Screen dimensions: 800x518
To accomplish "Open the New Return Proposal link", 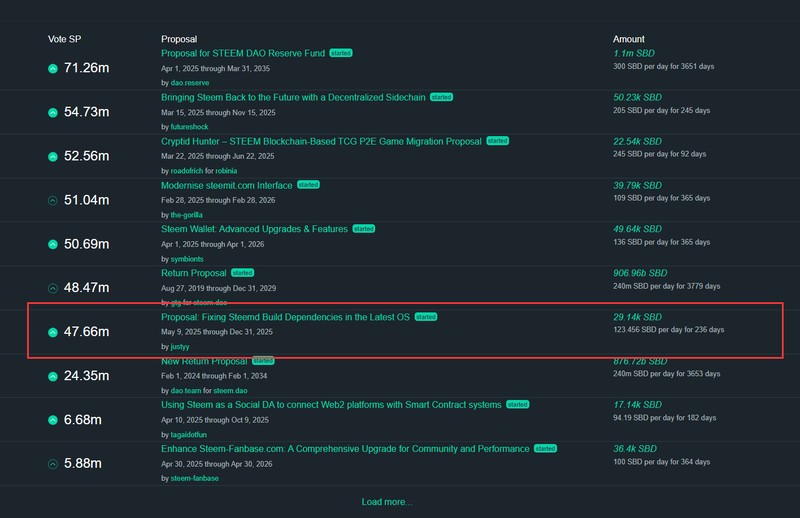I will [x=204, y=361].
